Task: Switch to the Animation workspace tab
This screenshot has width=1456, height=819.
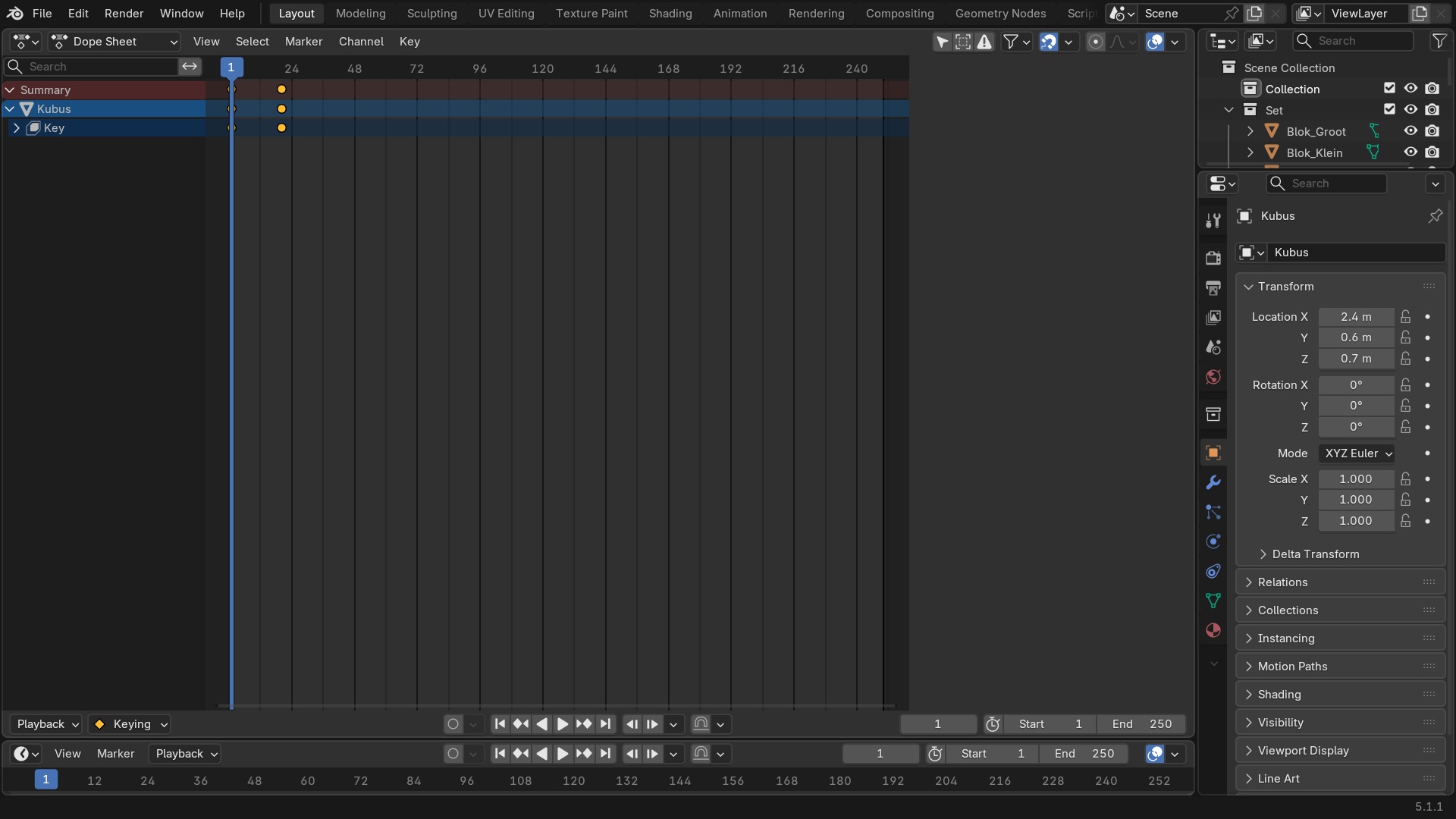Action: (739, 14)
